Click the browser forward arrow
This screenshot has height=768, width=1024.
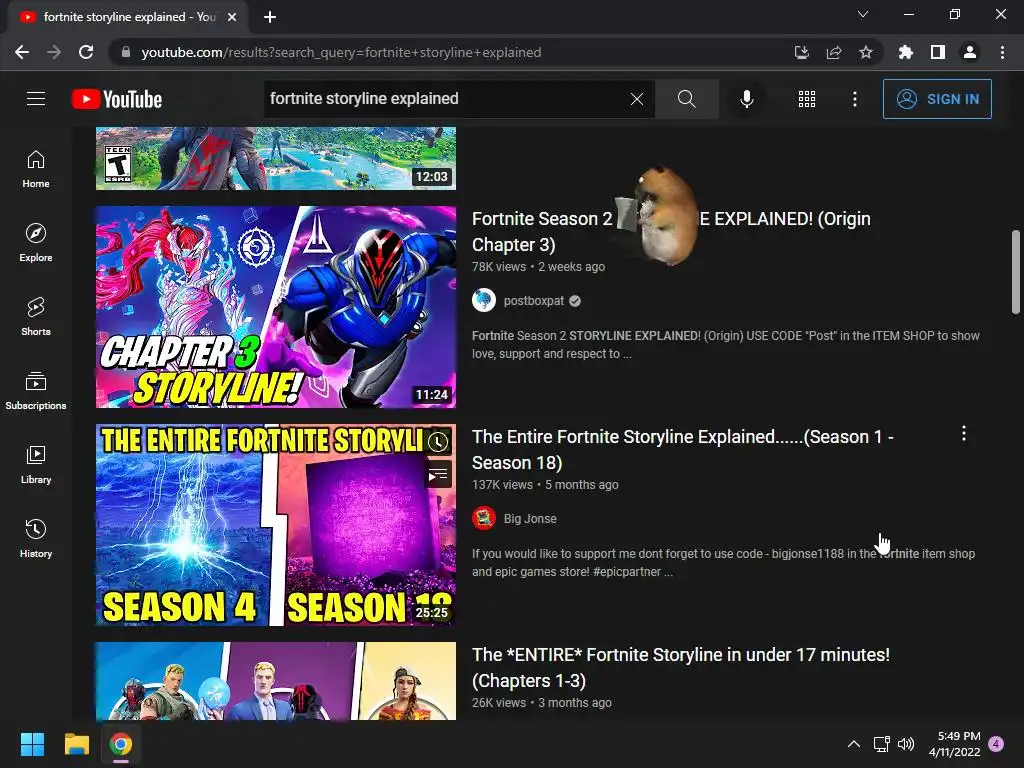point(54,52)
